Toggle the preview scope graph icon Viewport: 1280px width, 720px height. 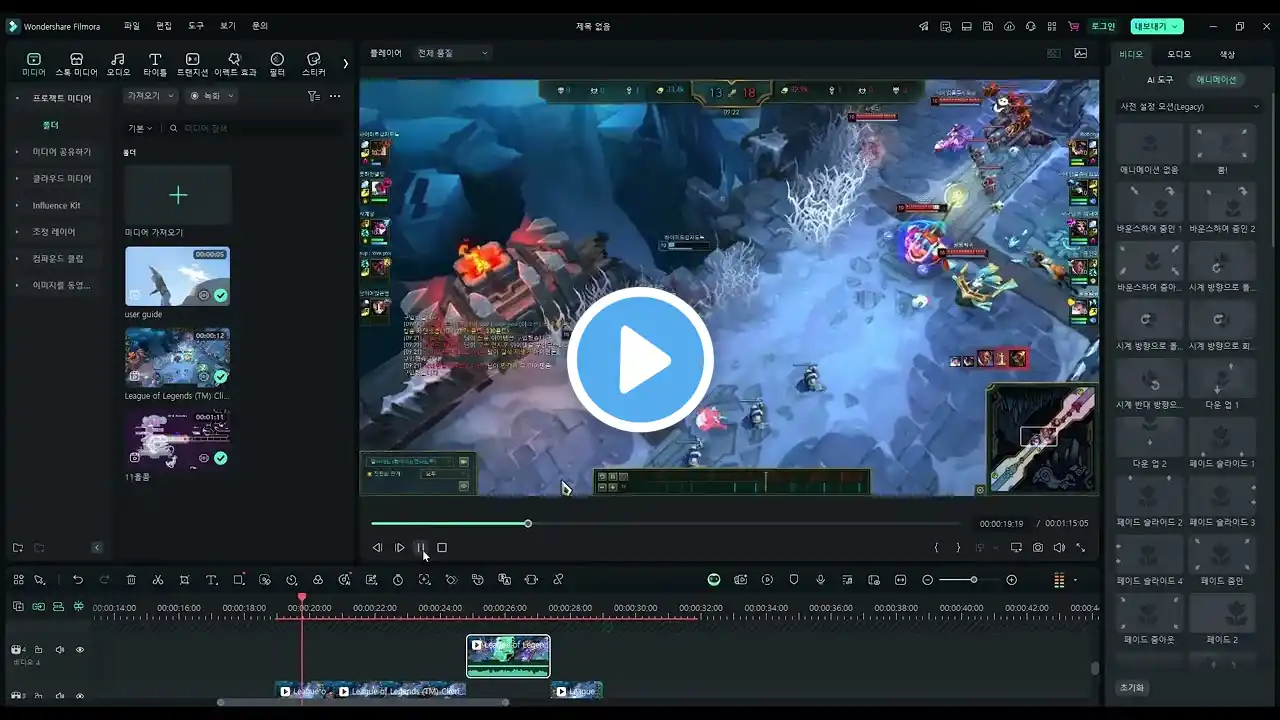point(1081,53)
